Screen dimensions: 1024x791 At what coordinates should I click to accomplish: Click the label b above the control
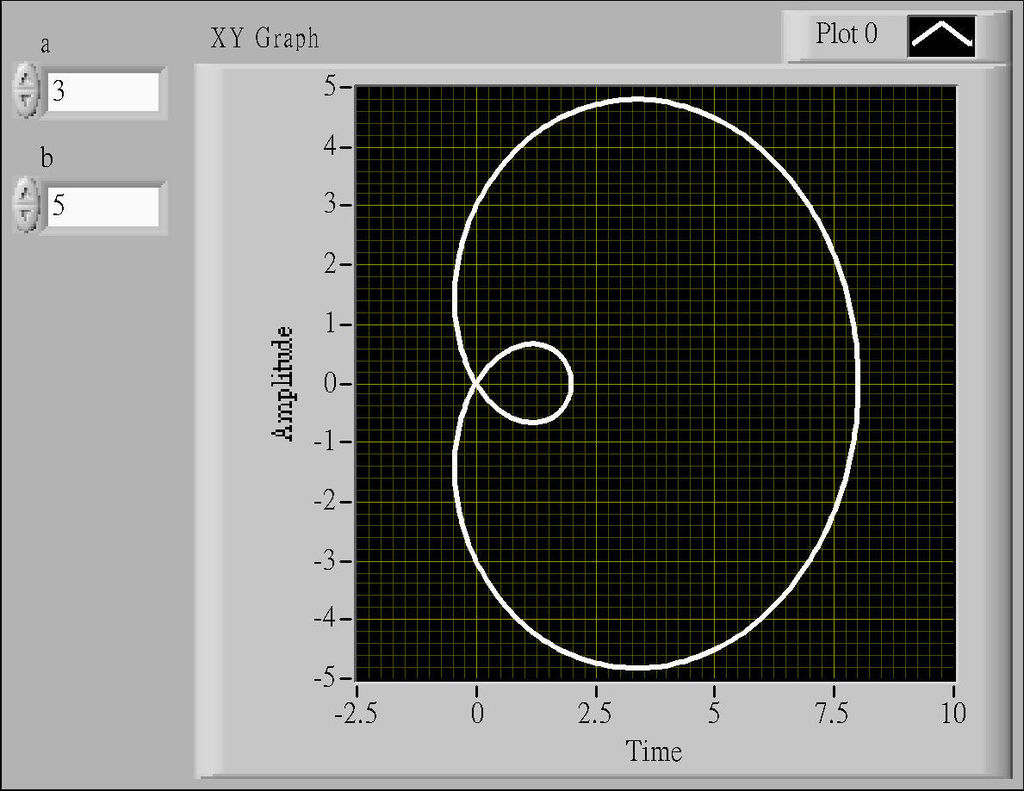point(46,157)
